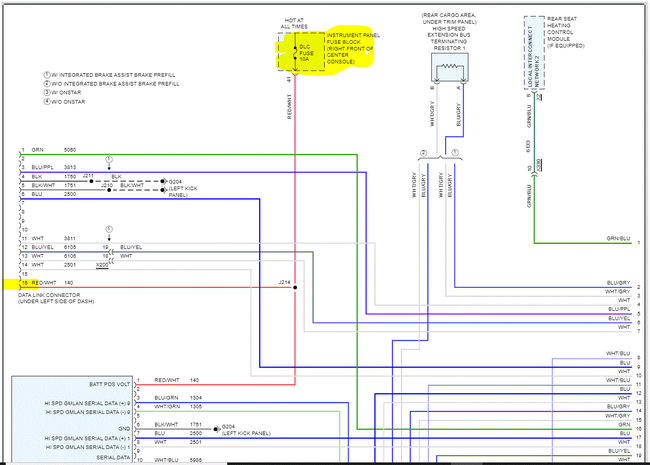Click HI SPD GMLAN SERIAL DATA (+) 1
Image resolution: width=650 pixels, height=465 pixels.
click(x=87, y=438)
